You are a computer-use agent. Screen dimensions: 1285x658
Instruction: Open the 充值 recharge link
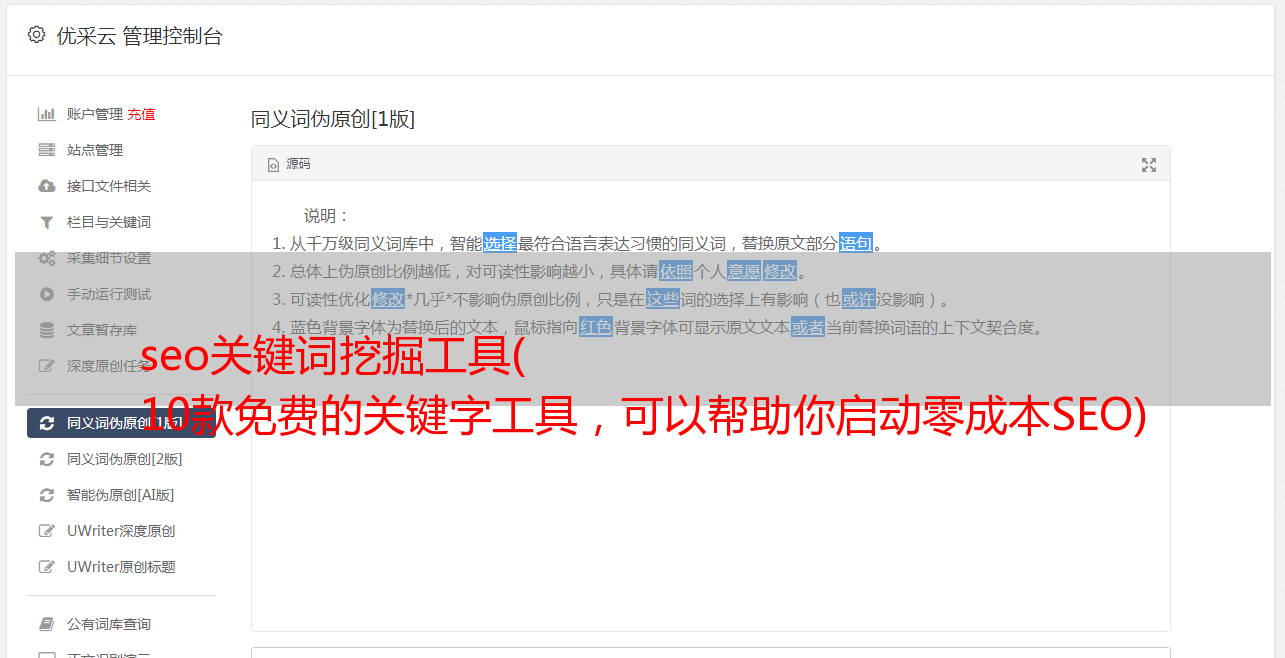[141, 114]
